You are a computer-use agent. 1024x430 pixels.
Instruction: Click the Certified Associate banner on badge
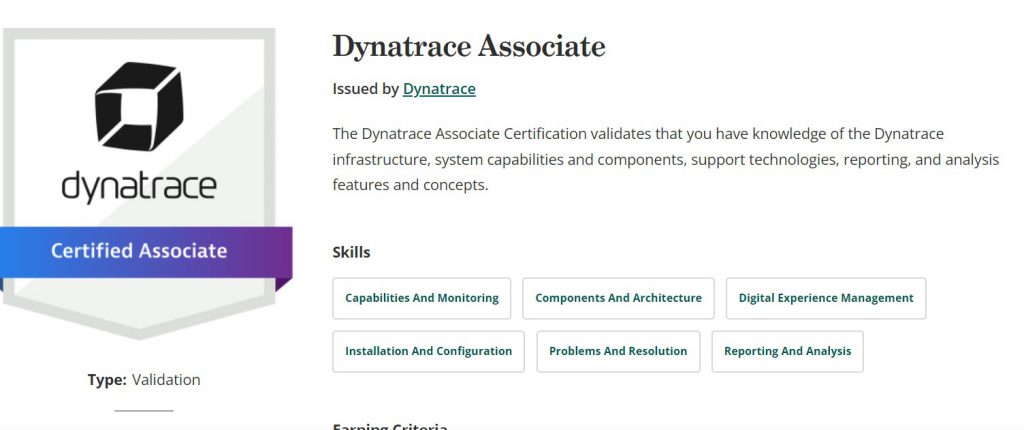tap(145, 252)
